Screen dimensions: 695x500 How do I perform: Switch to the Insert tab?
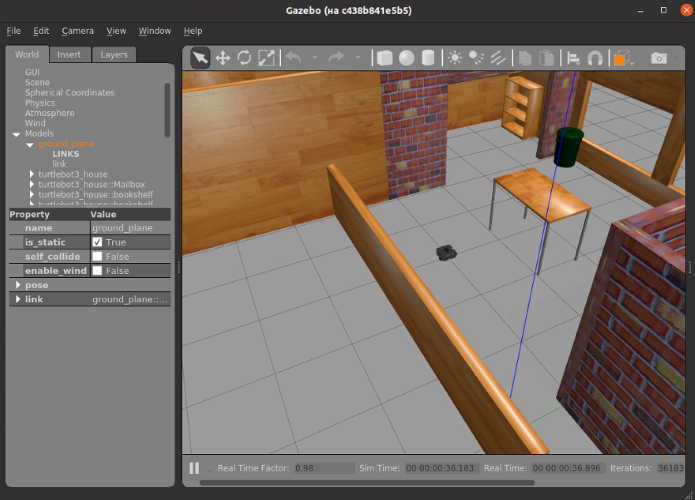point(69,55)
